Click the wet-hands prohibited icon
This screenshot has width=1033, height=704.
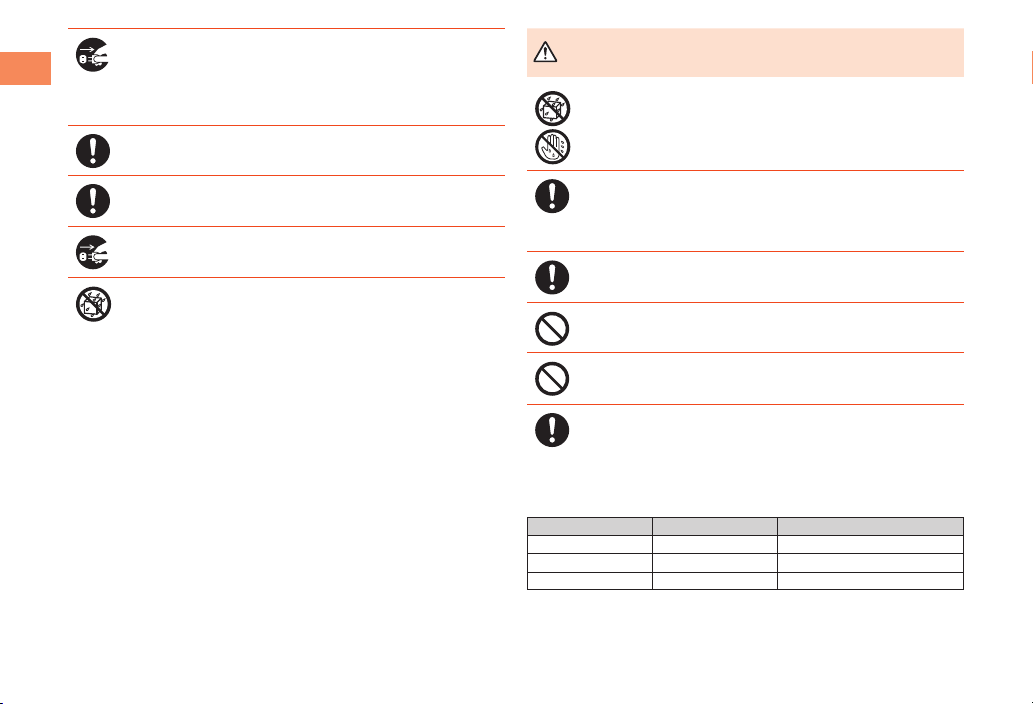552,147
